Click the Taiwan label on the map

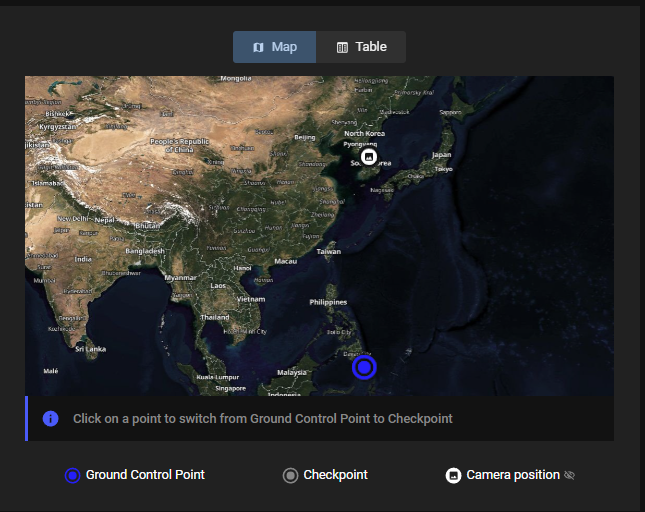click(x=329, y=251)
